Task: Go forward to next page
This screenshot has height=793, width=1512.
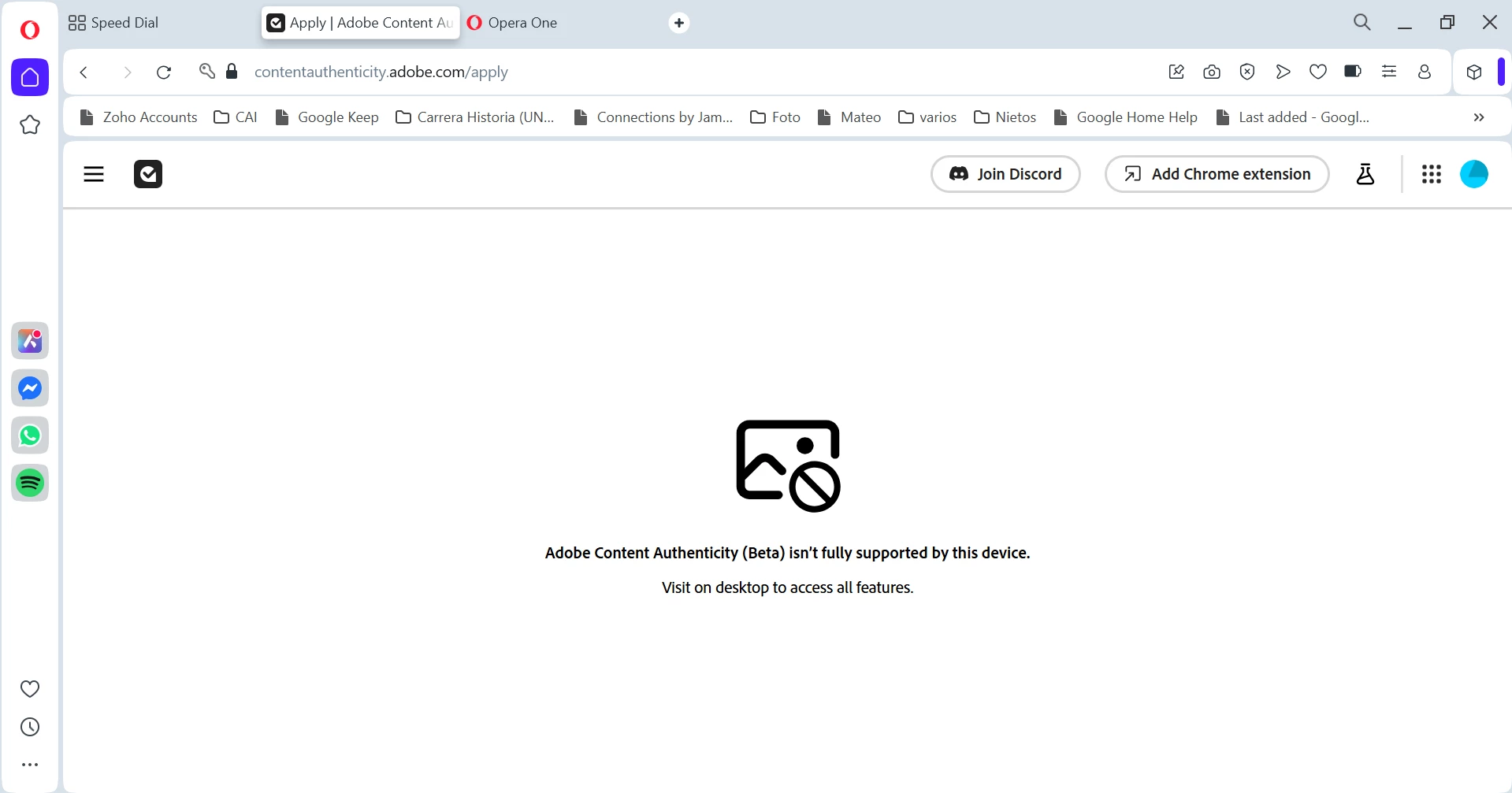Action: (x=127, y=72)
